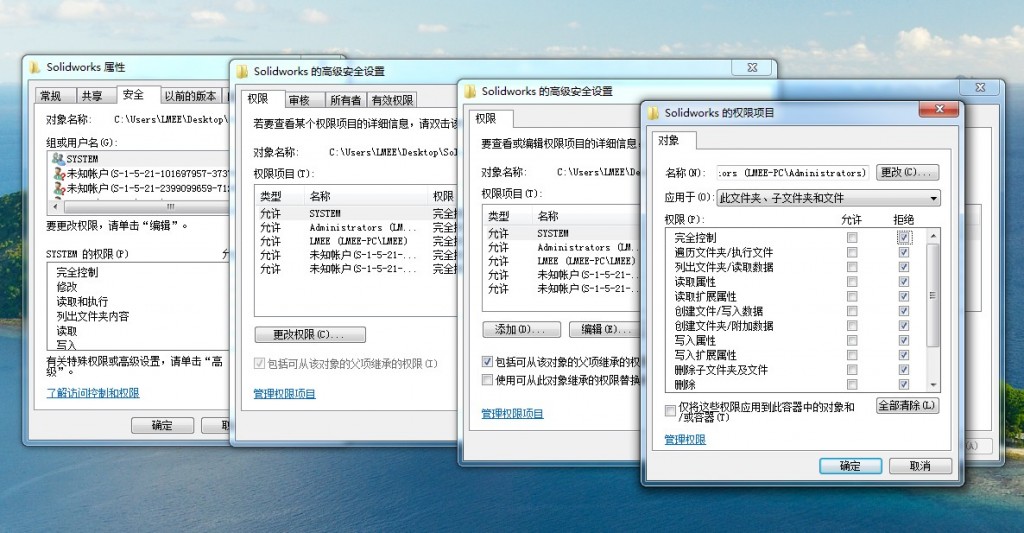The width and height of the screenshot is (1024, 533).
Task: Open 有效权限 tab in advanced security window
Action: pyautogui.click(x=392, y=100)
